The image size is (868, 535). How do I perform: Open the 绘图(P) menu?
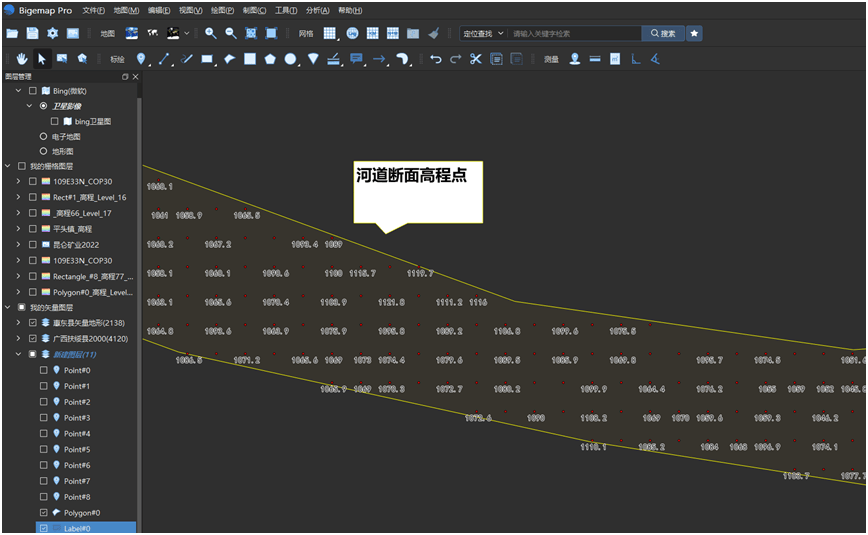click(222, 11)
